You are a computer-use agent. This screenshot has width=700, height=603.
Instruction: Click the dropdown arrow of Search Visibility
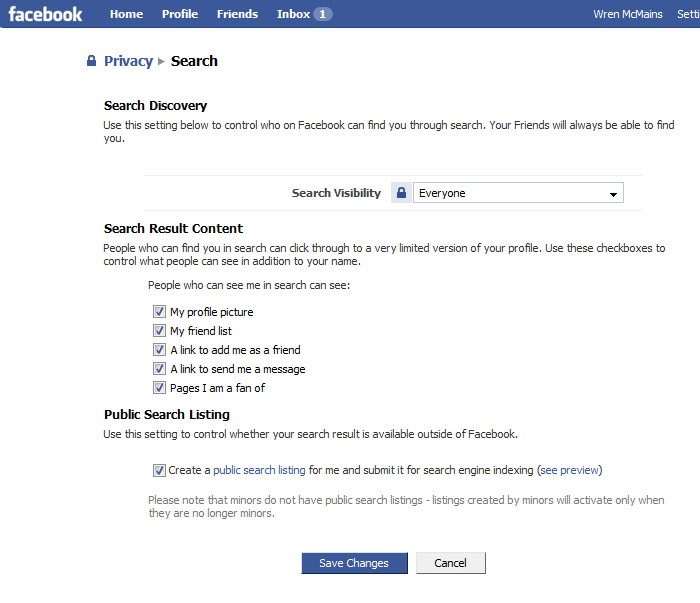pos(613,194)
